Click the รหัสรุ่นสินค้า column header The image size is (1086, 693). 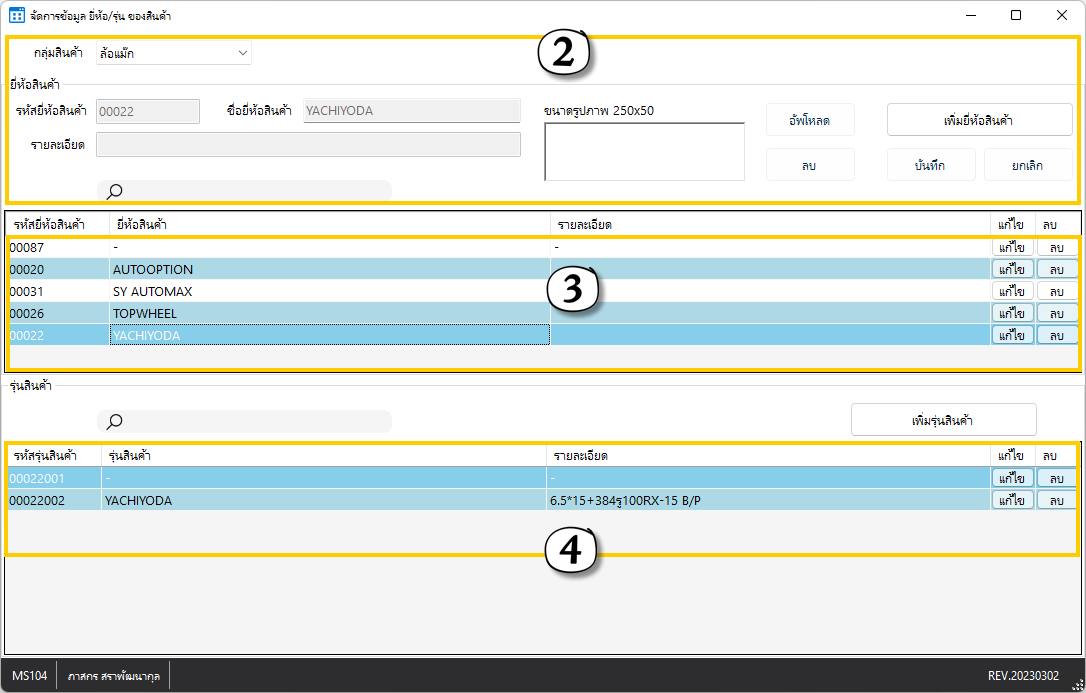point(53,456)
